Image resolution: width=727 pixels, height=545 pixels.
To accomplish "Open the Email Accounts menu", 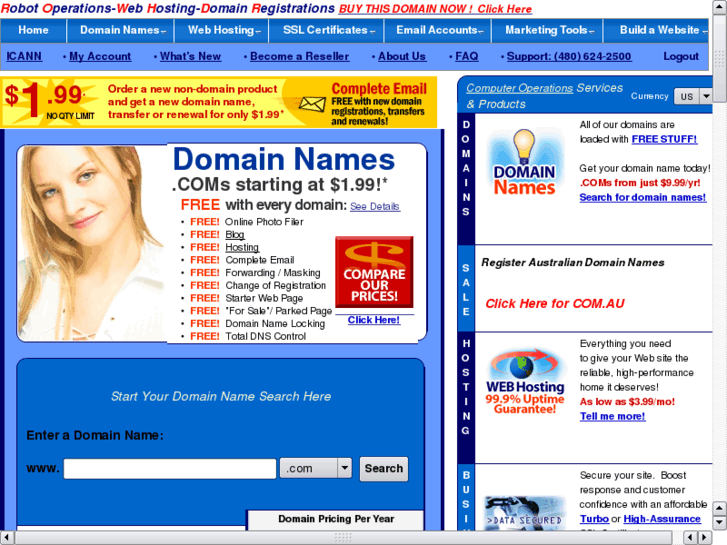I will coord(438,30).
